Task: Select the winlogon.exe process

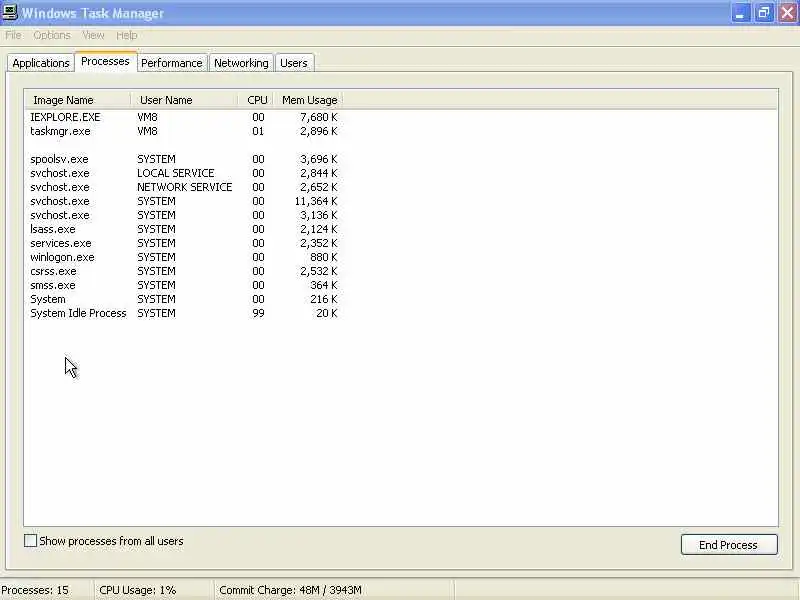Action: point(184,257)
